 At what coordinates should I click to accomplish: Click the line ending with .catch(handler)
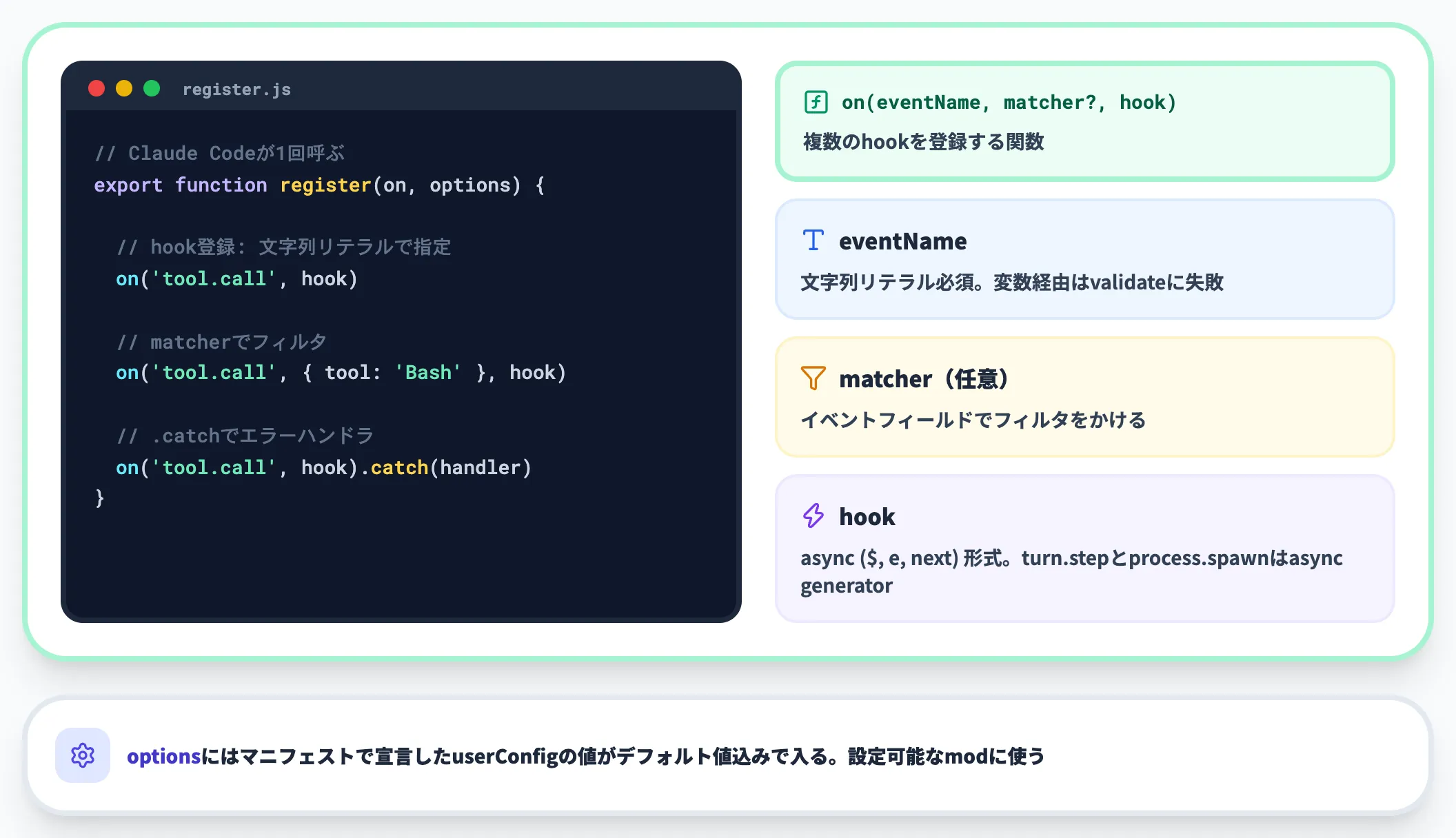tap(323, 467)
